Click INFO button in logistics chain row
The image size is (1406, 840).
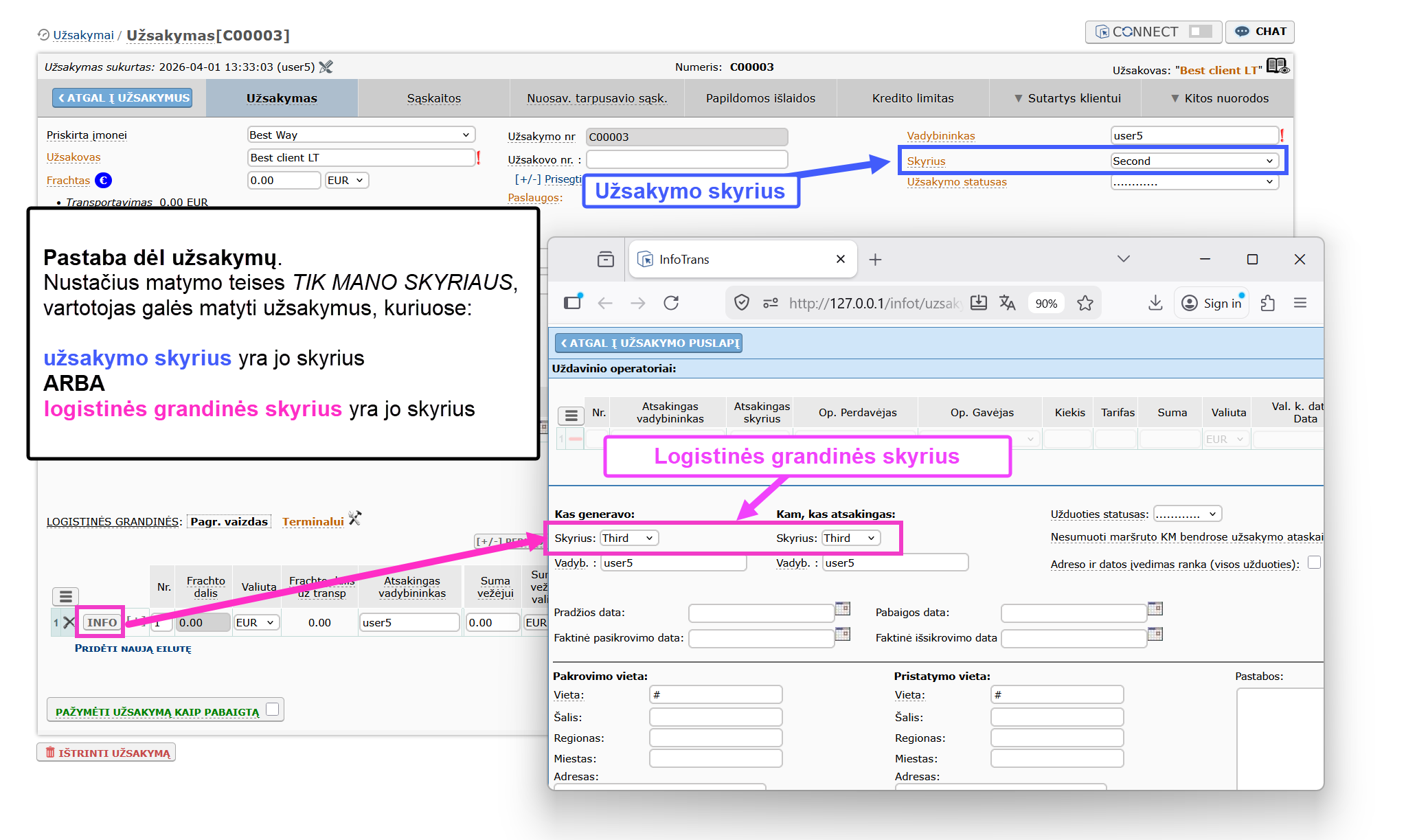click(102, 622)
